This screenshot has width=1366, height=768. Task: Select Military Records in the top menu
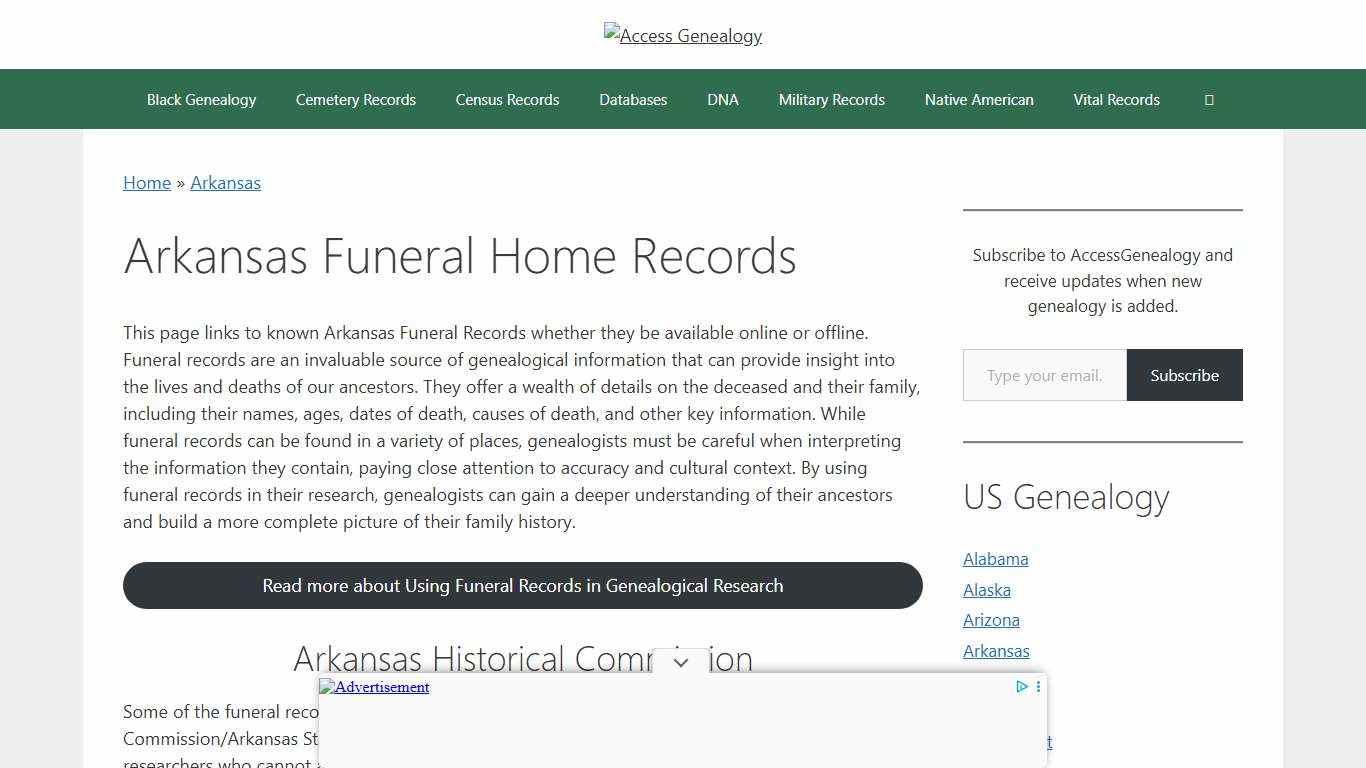coord(831,99)
